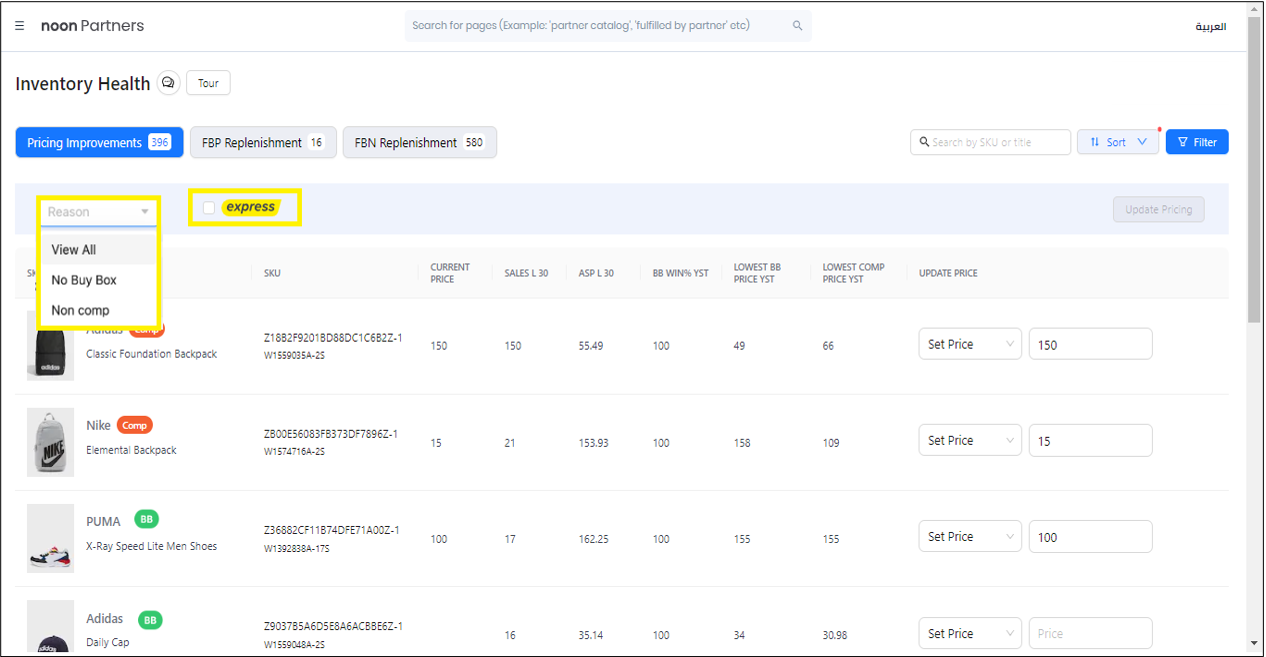Click the Update Pricing button
Viewport: 1266px width, 657px height.
pyautogui.click(x=1158, y=210)
